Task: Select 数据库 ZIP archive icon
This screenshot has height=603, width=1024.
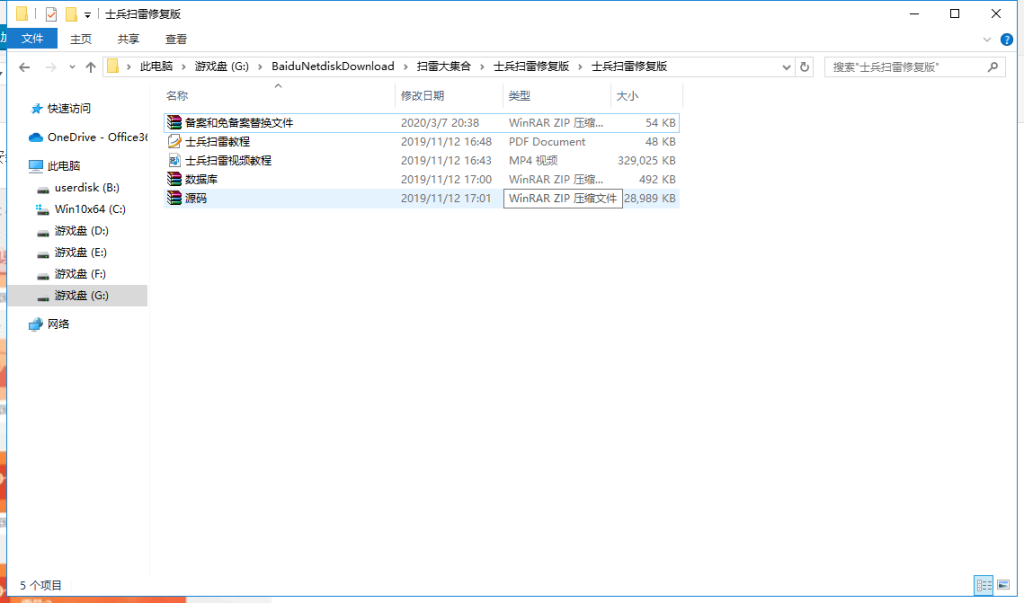Action: point(174,179)
